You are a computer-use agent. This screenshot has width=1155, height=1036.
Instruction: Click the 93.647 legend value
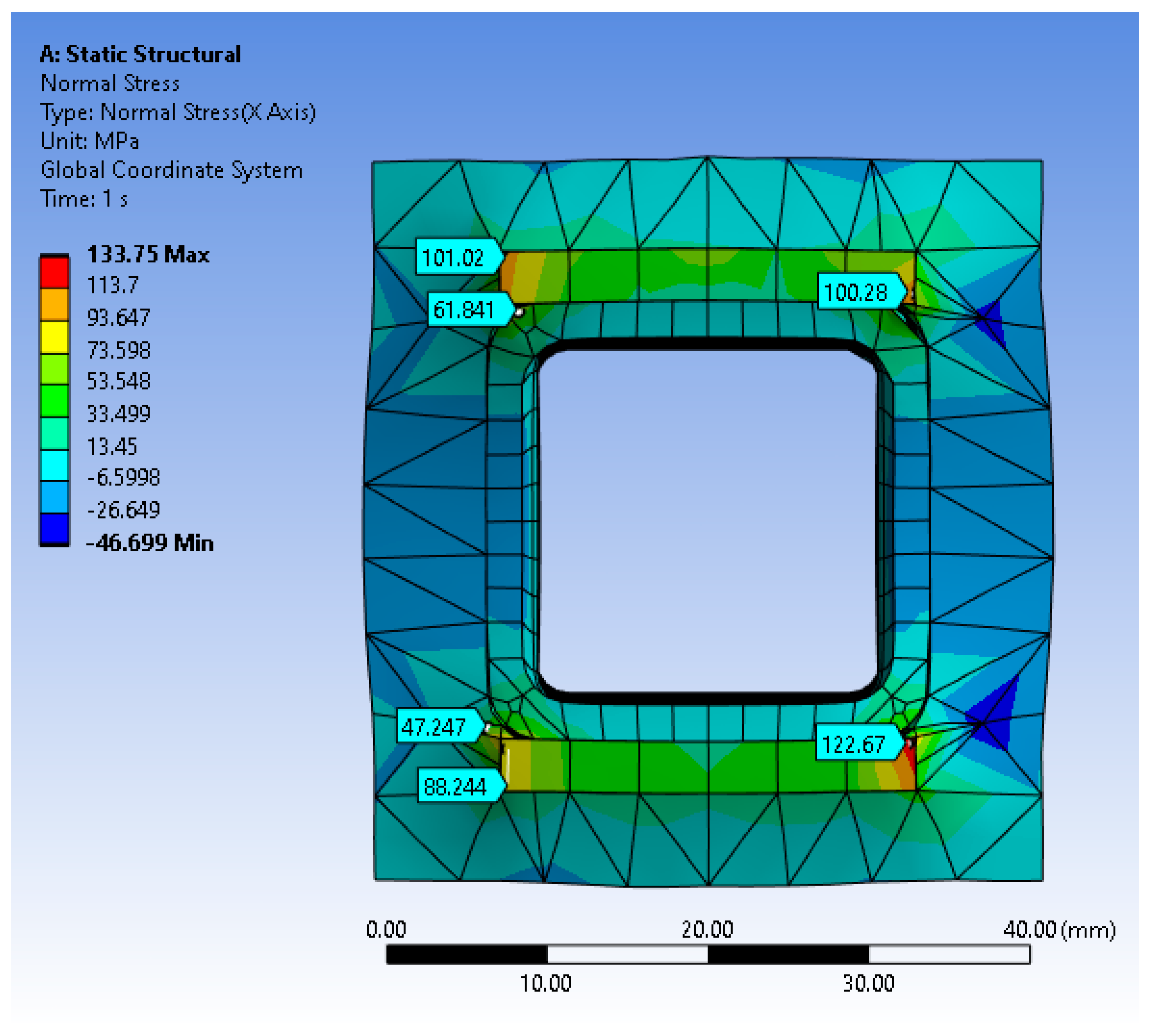[118, 317]
